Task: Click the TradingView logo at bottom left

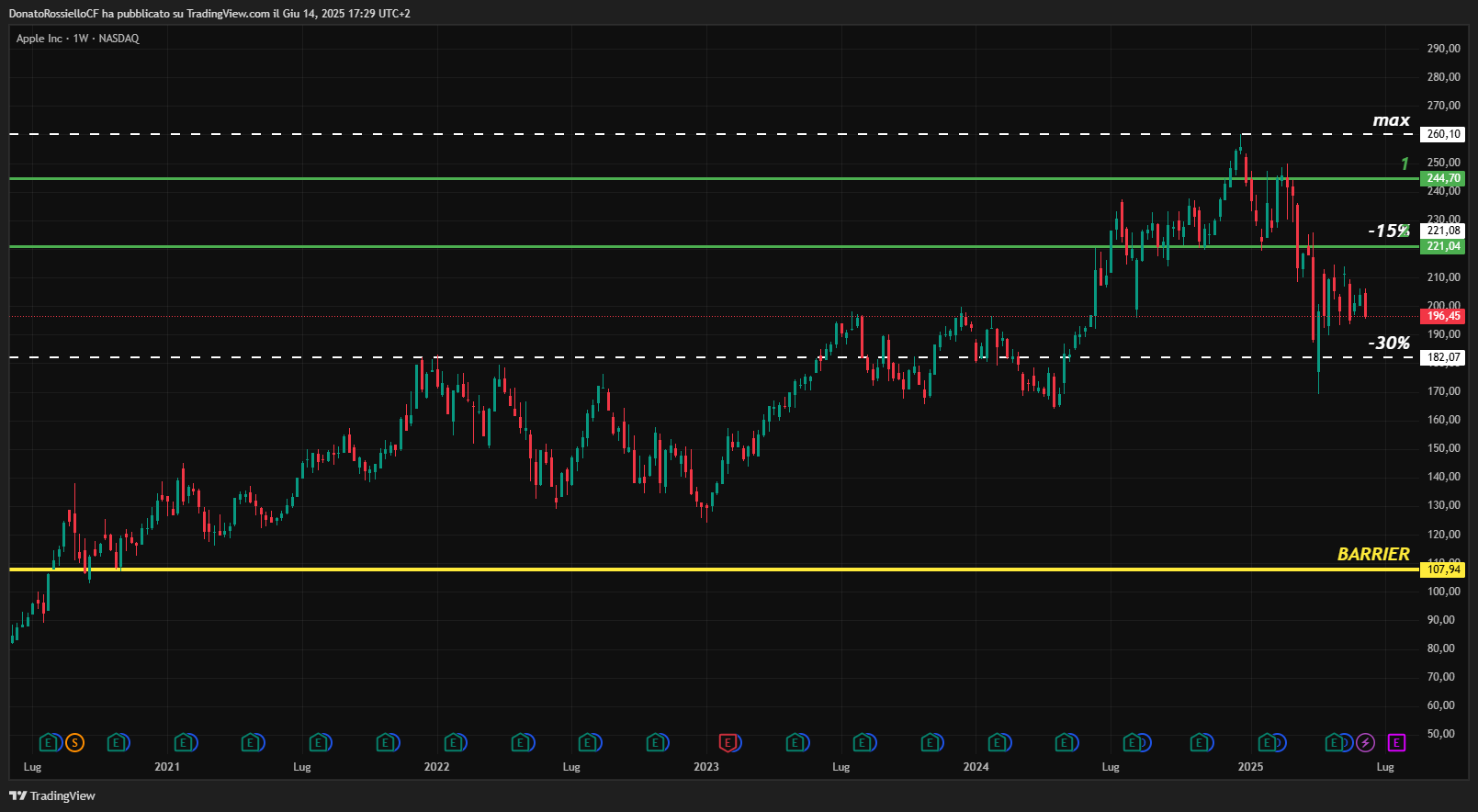Action: (52, 795)
